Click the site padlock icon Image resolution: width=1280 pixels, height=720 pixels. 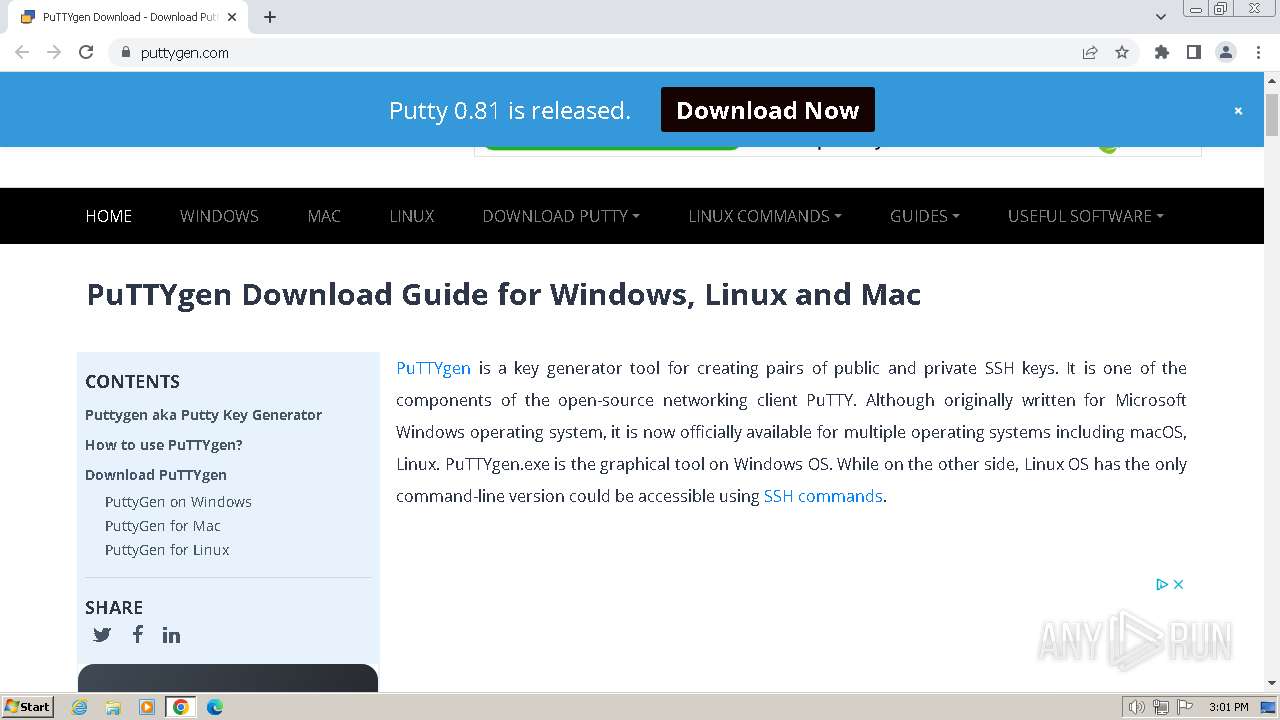(x=125, y=52)
